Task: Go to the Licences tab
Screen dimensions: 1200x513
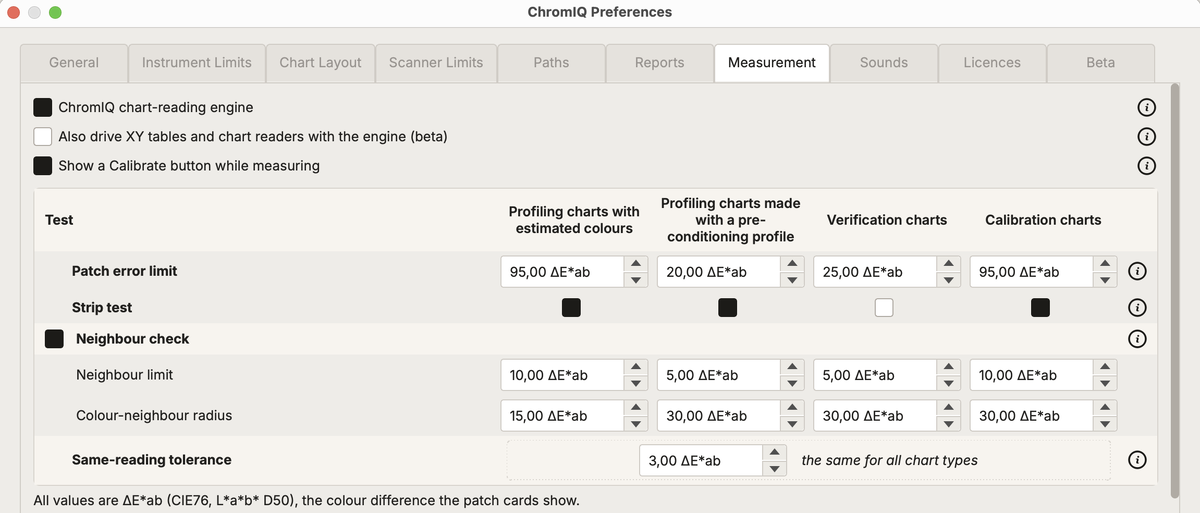Action: coord(992,62)
